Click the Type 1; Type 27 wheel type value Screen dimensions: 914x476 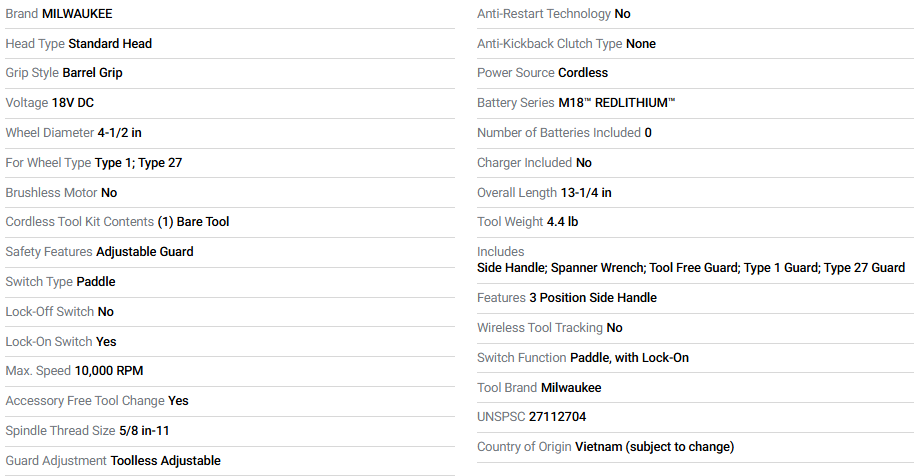(x=138, y=163)
